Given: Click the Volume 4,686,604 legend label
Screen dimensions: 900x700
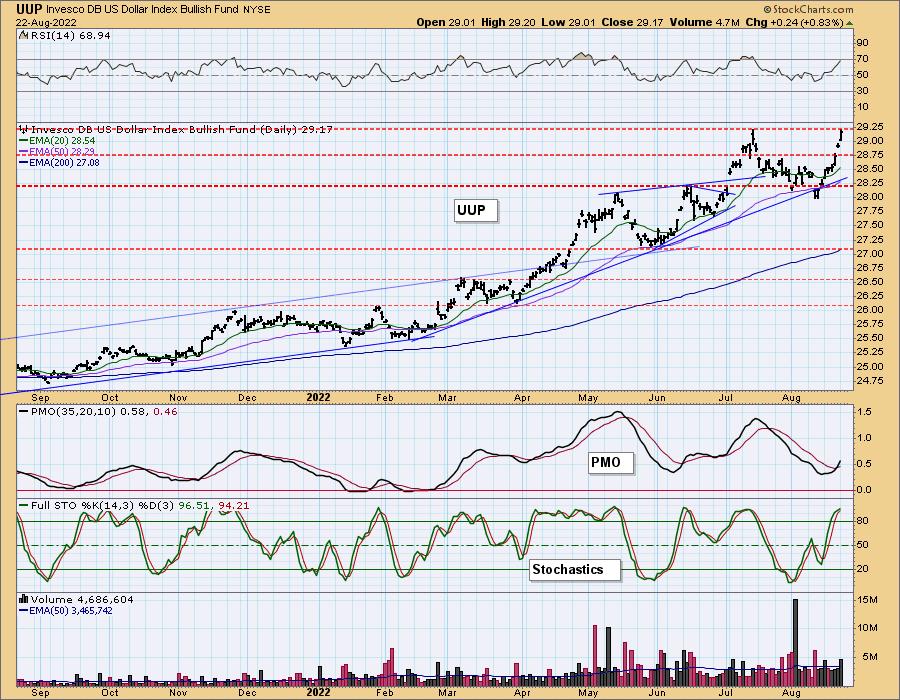Looking at the screenshot, I should click(x=82, y=600).
